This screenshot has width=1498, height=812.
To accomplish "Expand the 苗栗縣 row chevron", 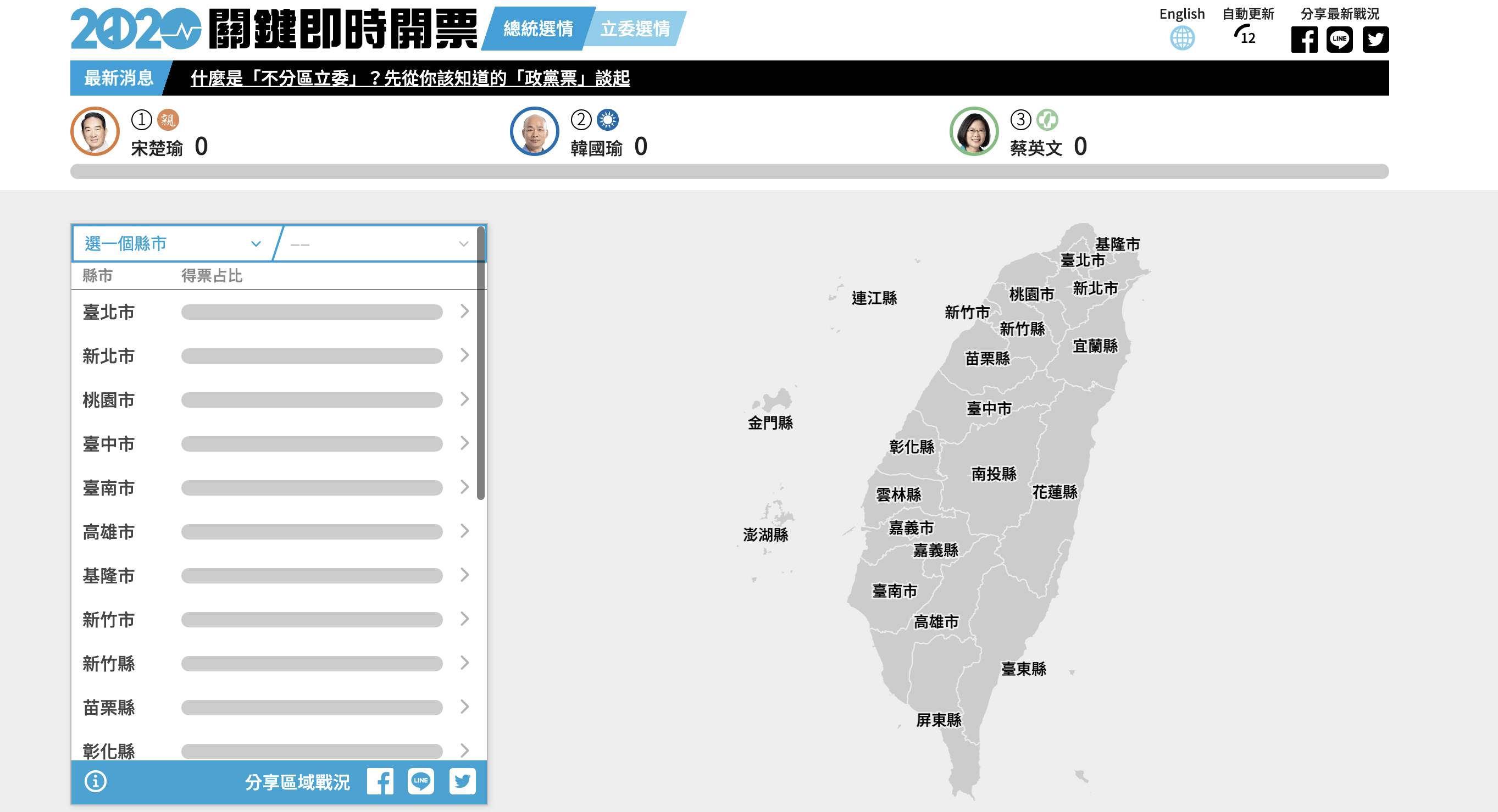I will (464, 707).
